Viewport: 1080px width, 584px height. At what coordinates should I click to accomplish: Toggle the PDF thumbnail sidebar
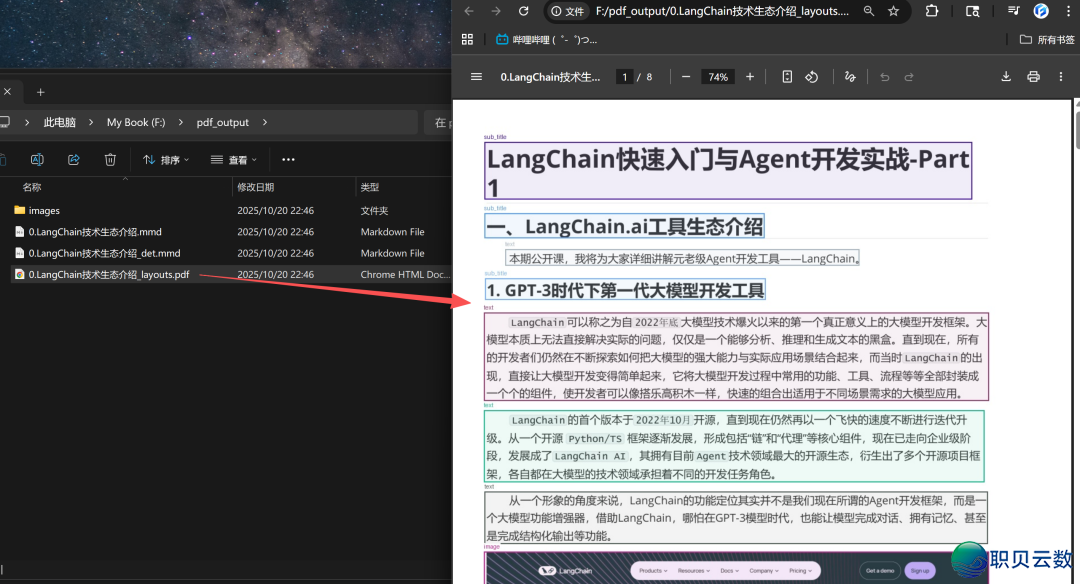(476, 76)
